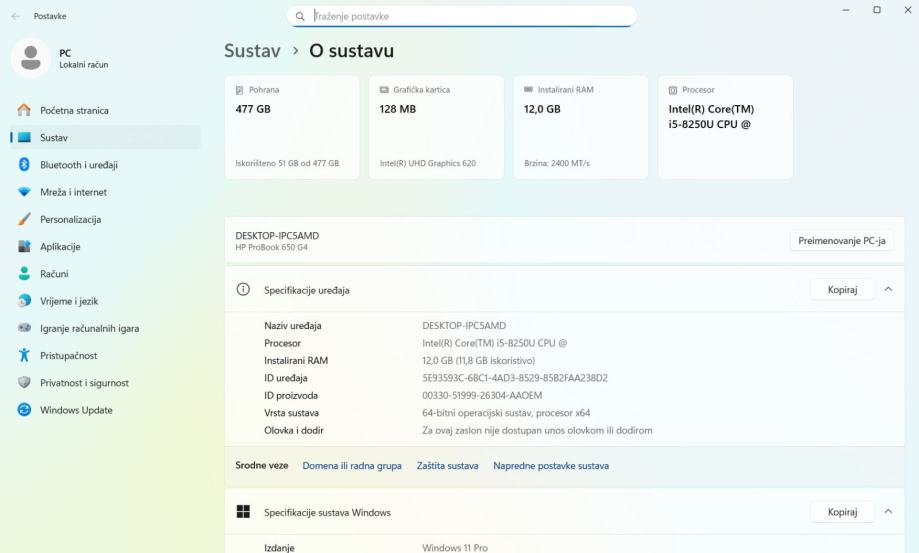
Task: Select Sustav in the sidebar
Action: pos(105,138)
